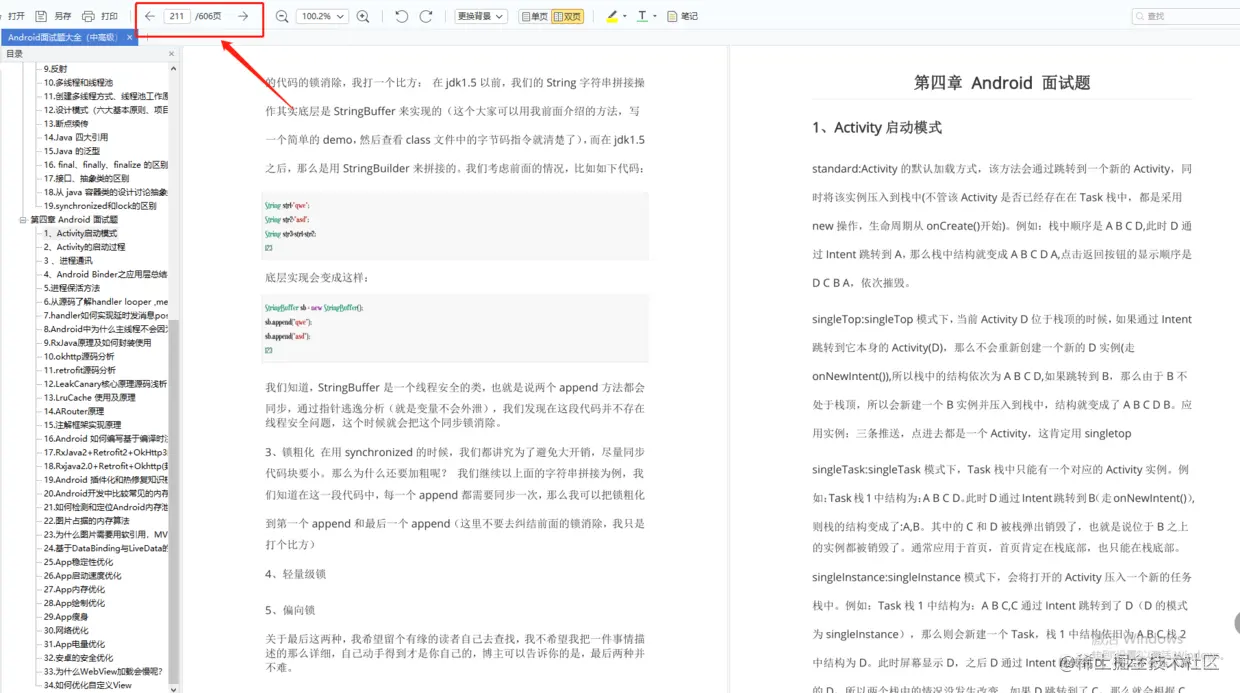Select outline item 4、Android Binder之应用层总结
Viewport: 1240px width, 693px height.
click(x=105, y=274)
